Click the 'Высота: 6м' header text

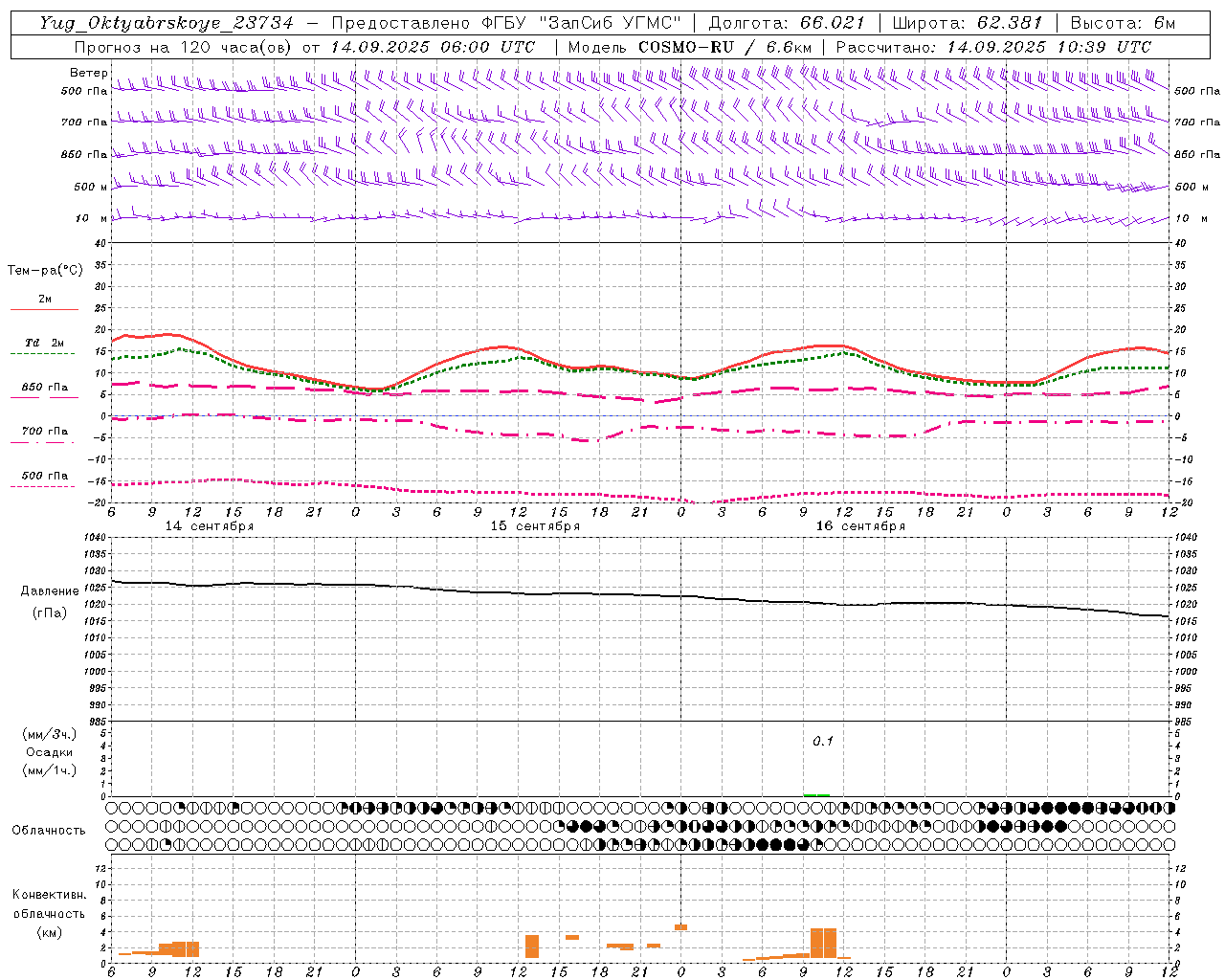tap(1123, 23)
